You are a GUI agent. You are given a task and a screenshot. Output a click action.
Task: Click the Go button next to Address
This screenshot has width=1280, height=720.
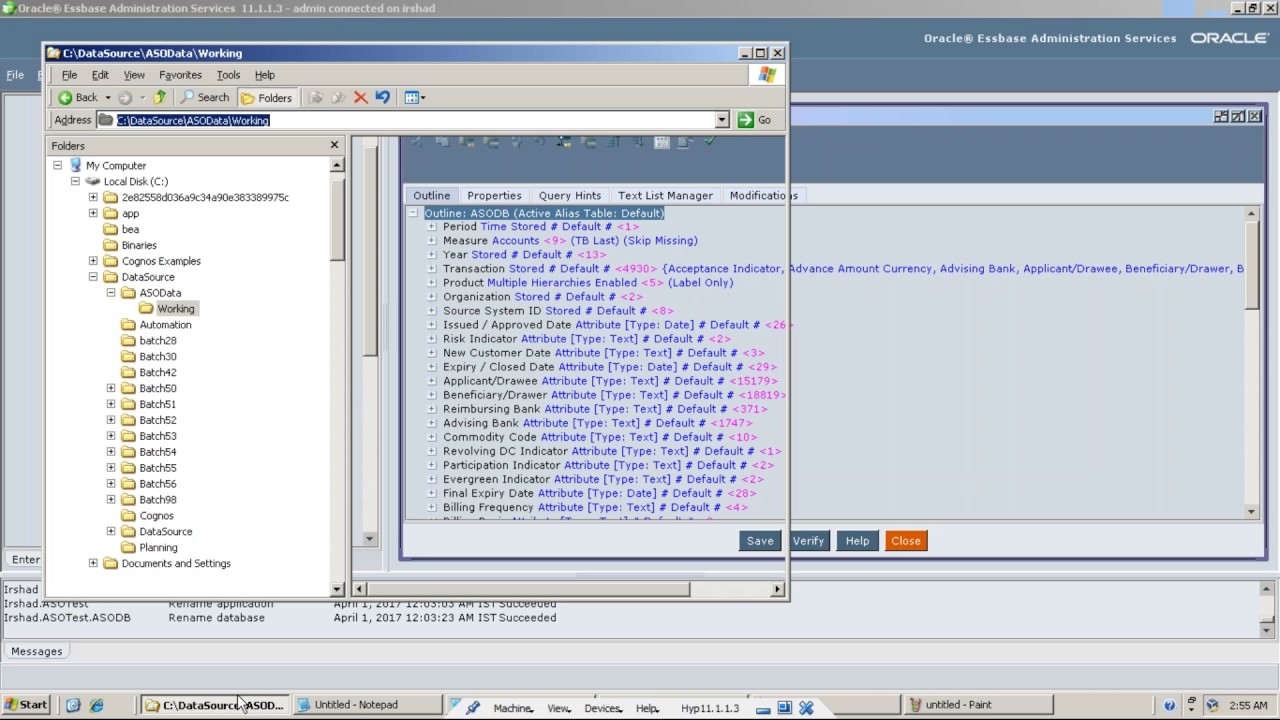coord(755,120)
